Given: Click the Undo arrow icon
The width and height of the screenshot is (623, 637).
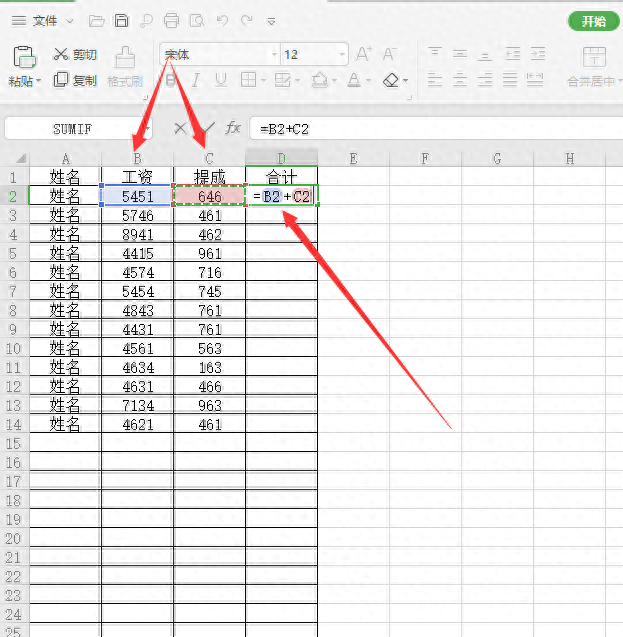Looking at the screenshot, I should click(x=222, y=20).
